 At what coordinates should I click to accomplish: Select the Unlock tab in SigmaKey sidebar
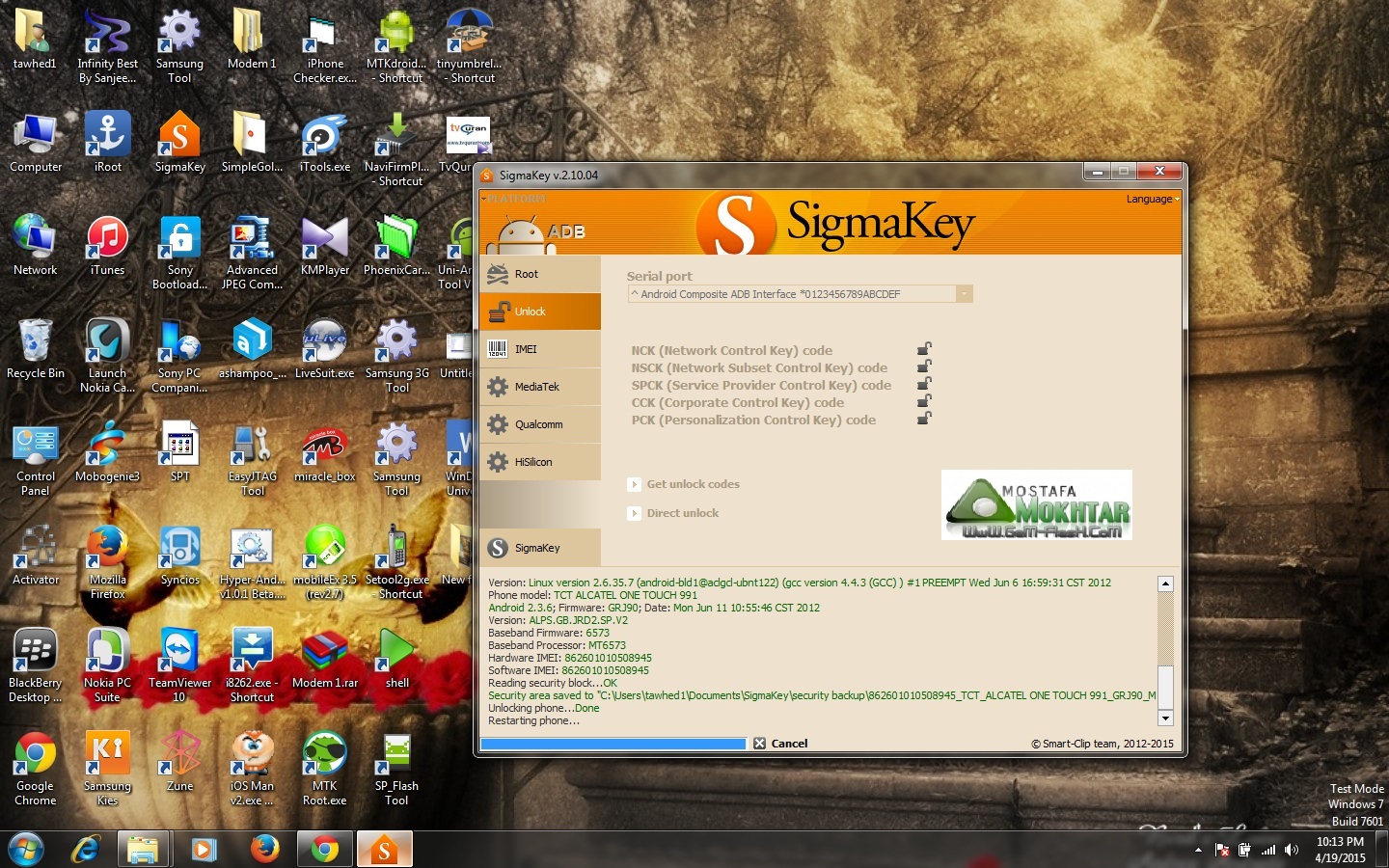click(x=539, y=312)
